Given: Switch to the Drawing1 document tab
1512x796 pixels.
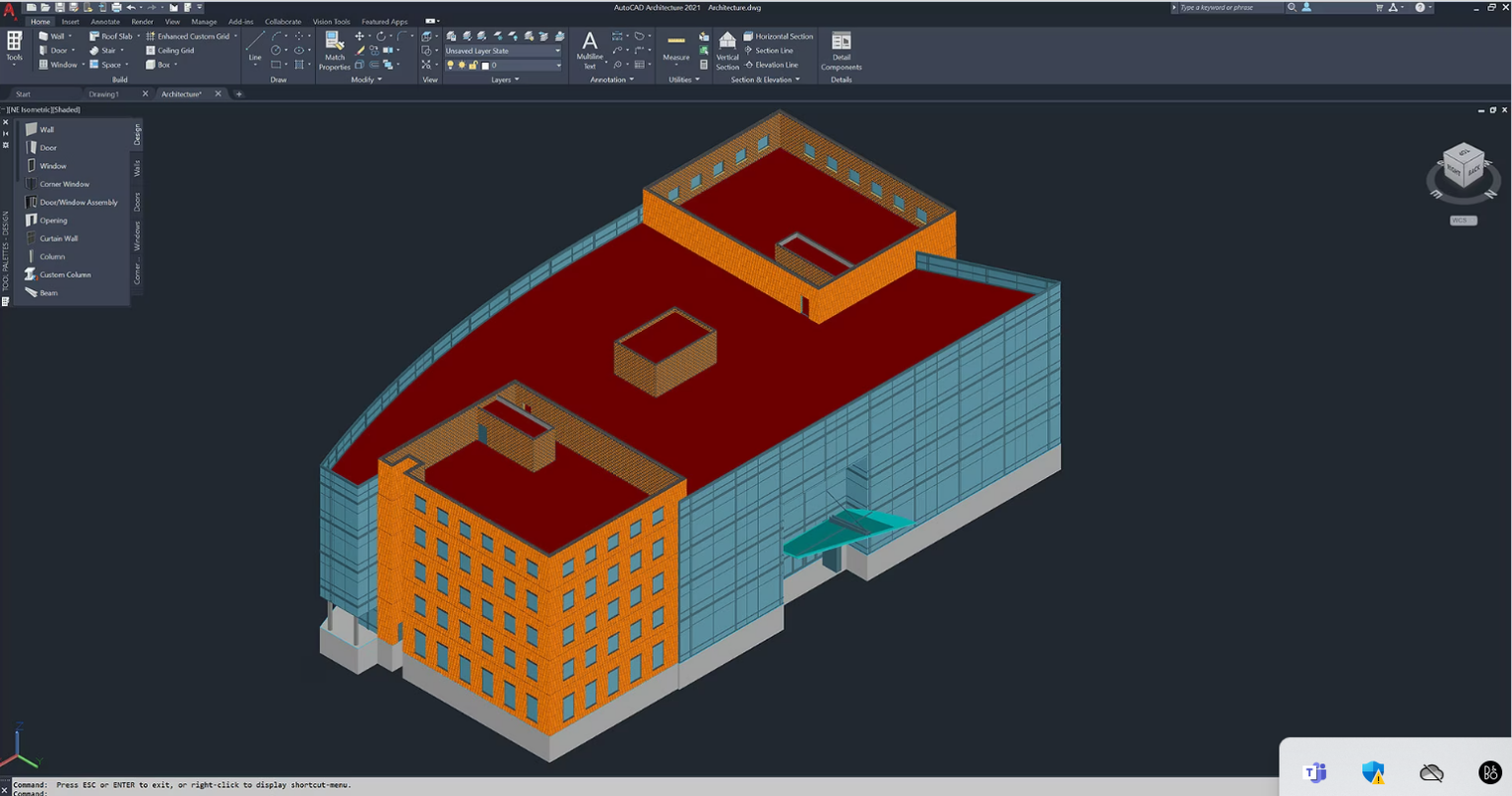Looking at the screenshot, I should click(103, 94).
